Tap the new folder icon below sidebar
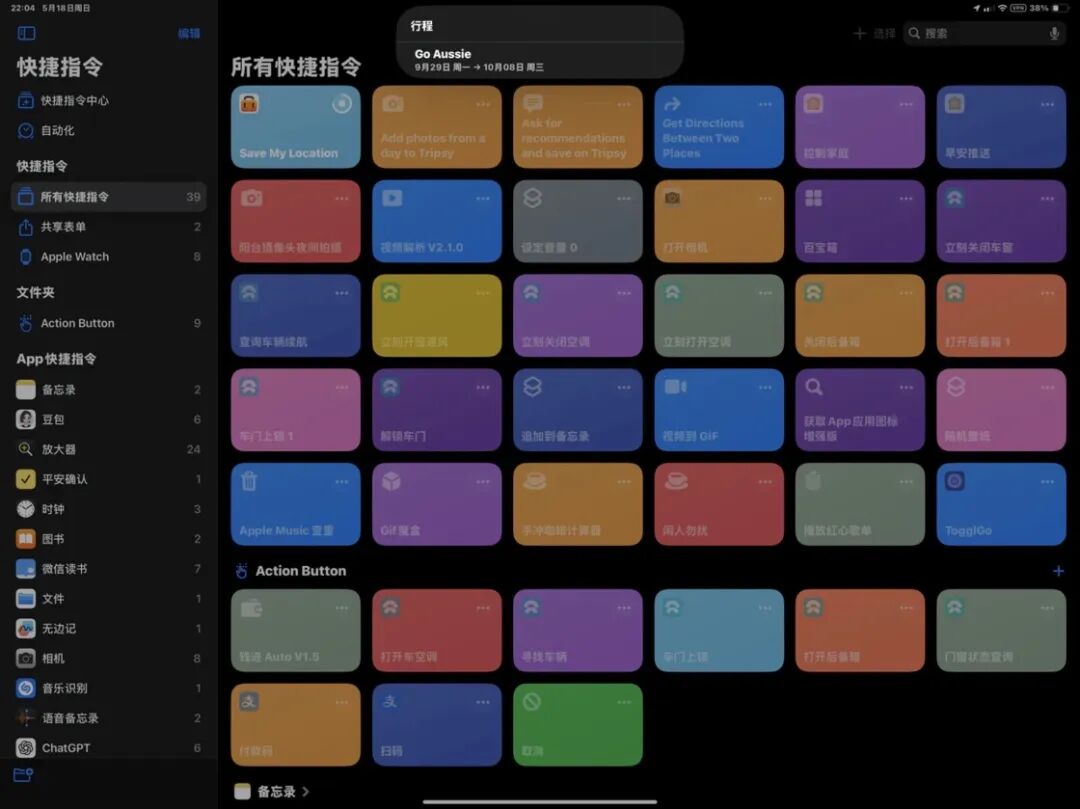Viewport: 1080px width, 809px height. pyautogui.click(x=23, y=775)
